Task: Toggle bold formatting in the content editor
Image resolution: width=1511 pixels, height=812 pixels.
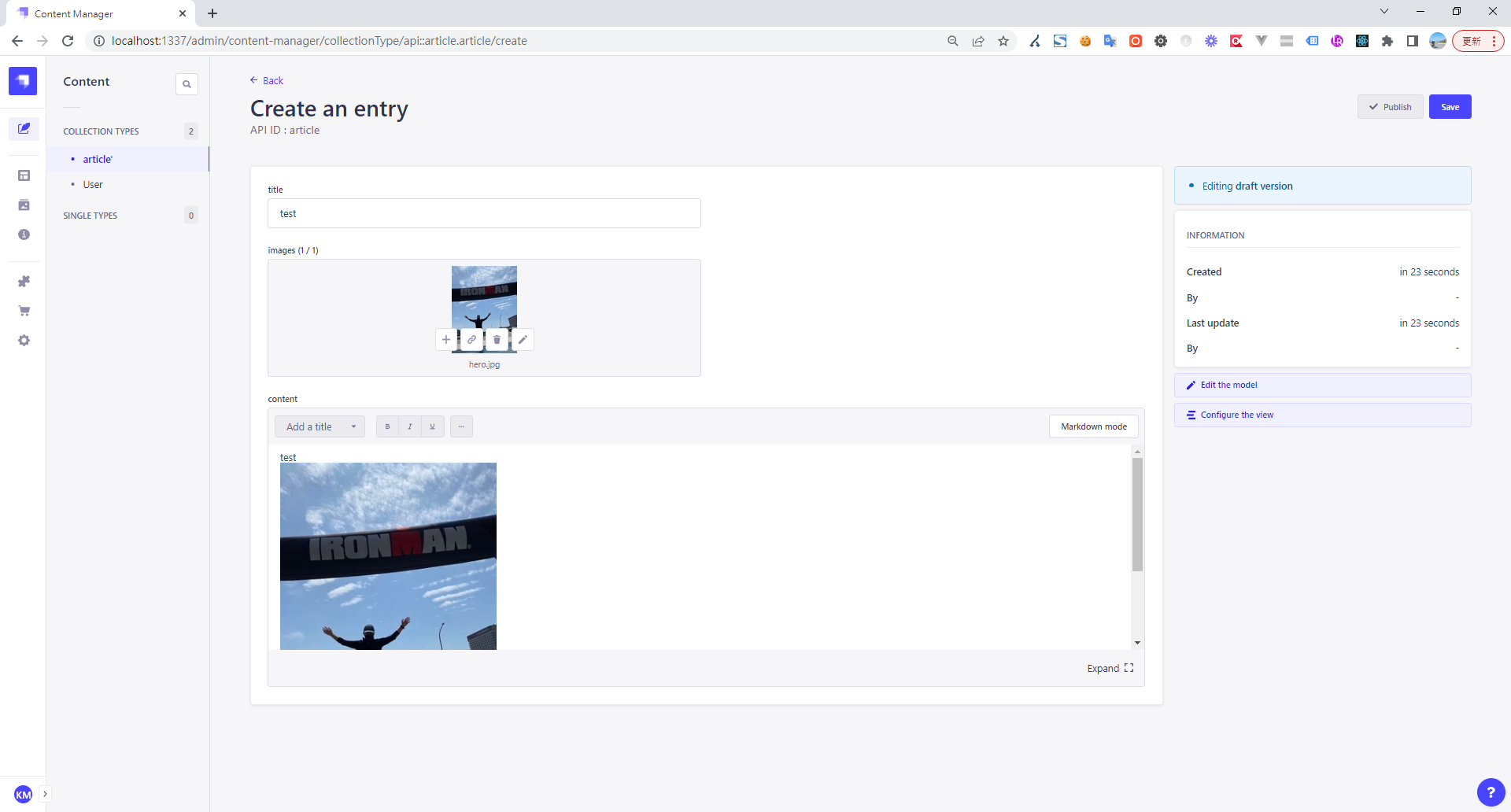Action: [x=387, y=426]
